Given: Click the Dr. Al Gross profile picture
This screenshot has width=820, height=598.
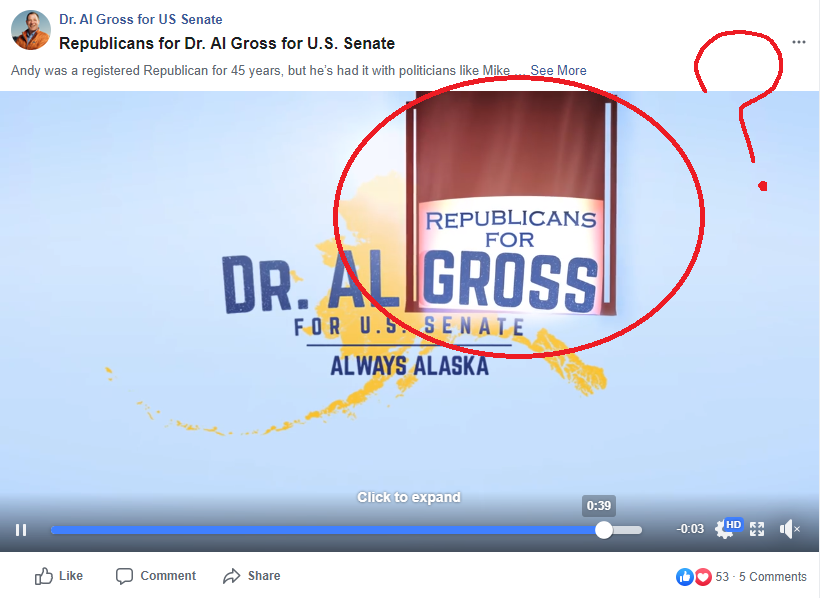Looking at the screenshot, I should click(x=31, y=30).
